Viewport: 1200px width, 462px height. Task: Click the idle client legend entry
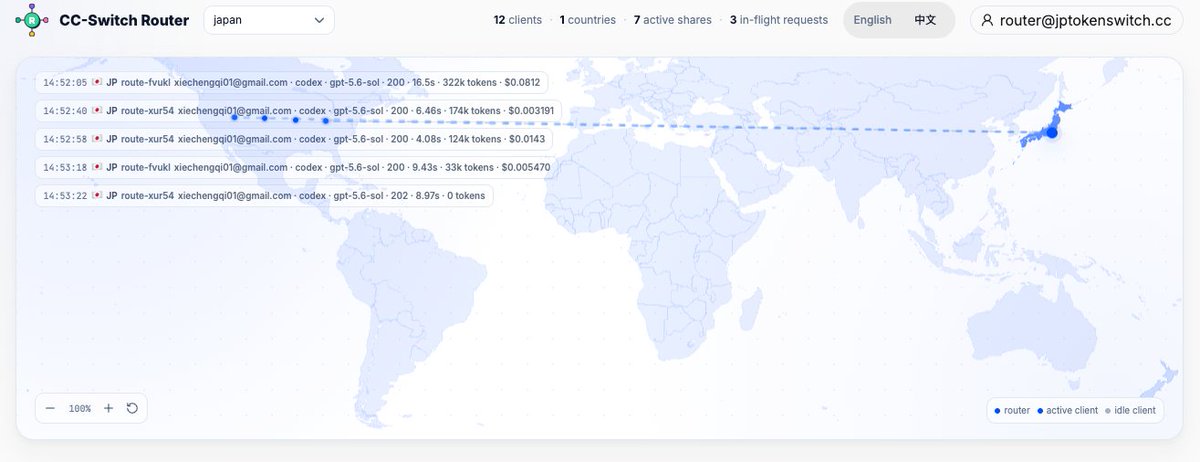(x=1130, y=410)
